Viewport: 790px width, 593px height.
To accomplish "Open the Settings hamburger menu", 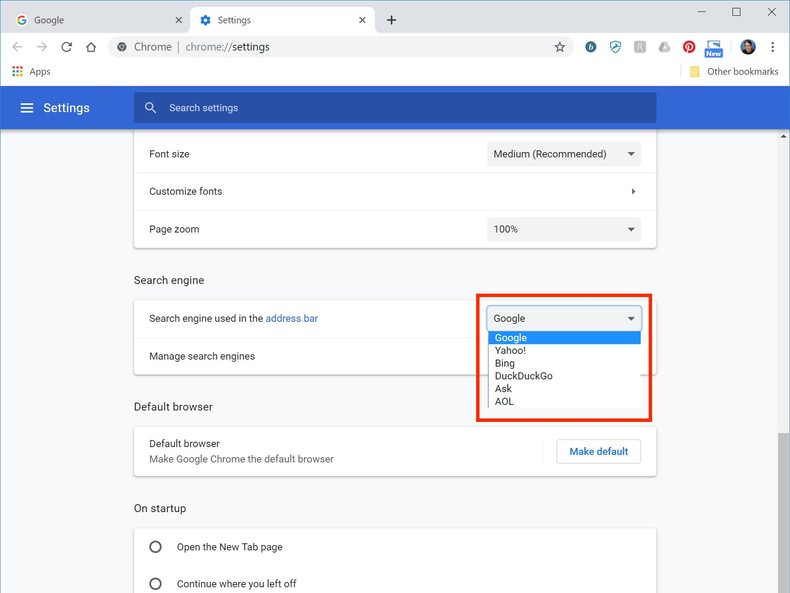I will coord(27,108).
